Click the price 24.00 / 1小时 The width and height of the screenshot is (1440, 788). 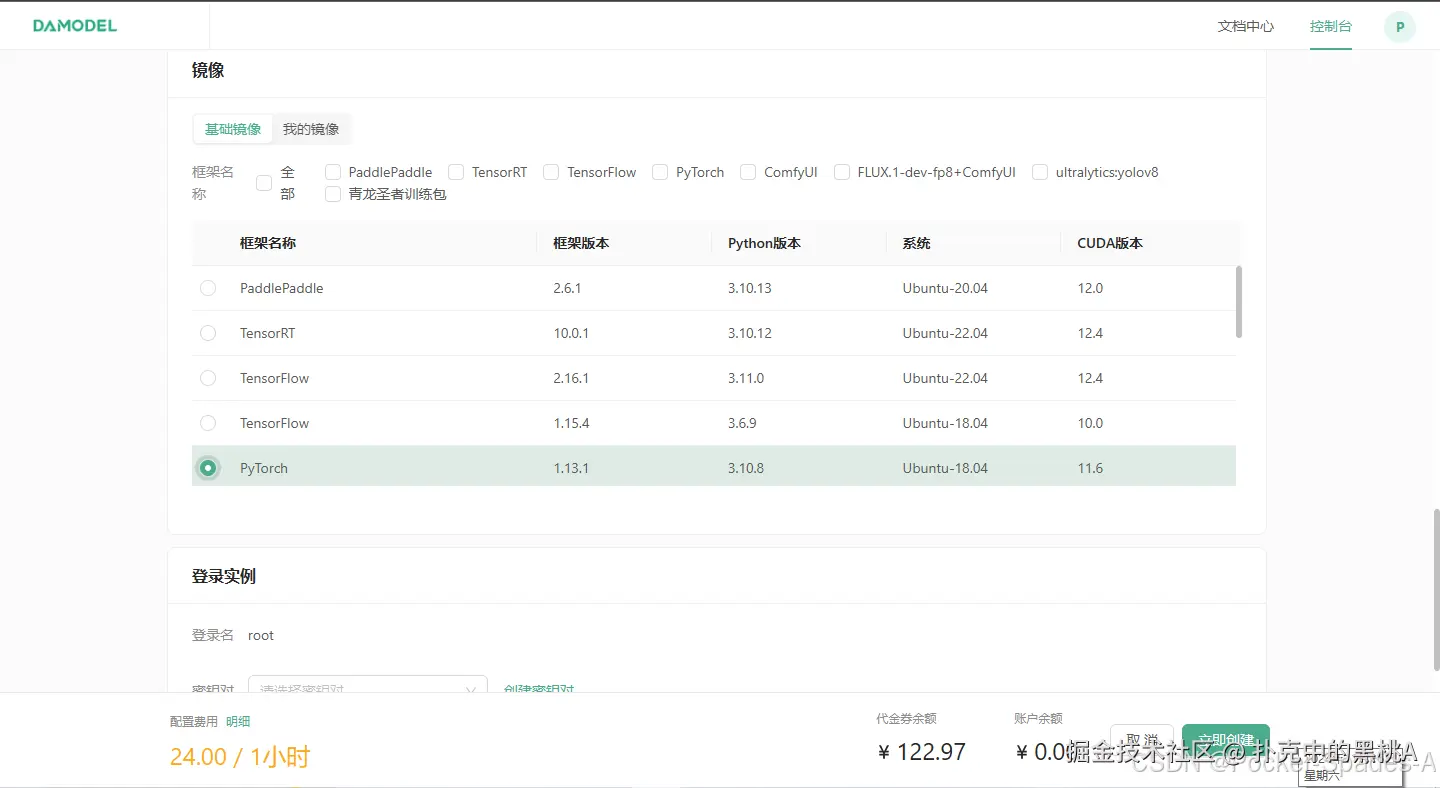[240, 757]
